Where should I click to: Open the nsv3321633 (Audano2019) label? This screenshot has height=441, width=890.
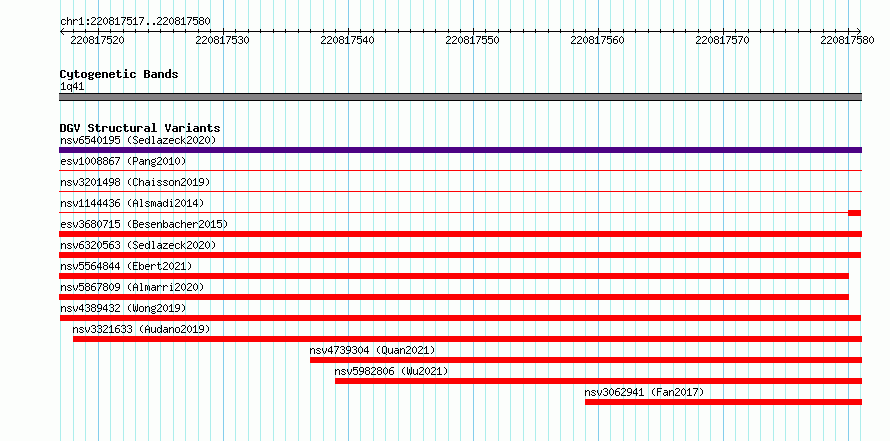[141, 329]
